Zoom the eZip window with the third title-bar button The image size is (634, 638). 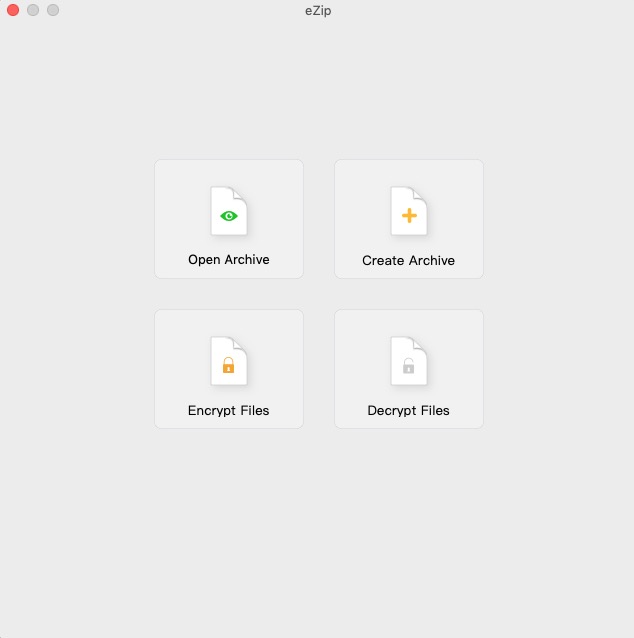53,10
